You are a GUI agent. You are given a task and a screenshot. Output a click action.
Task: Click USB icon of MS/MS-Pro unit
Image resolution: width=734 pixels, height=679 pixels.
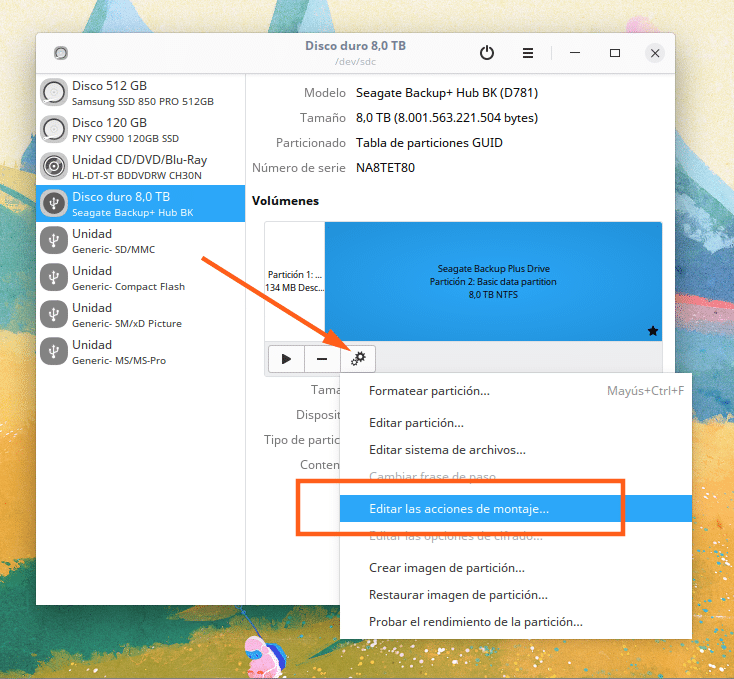pyautogui.click(x=54, y=351)
